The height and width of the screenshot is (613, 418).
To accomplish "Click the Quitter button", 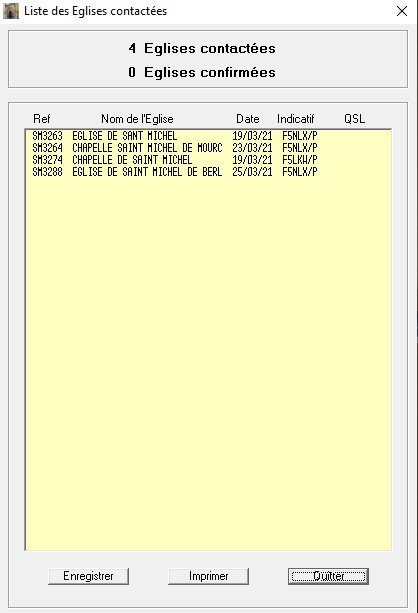I will coord(328,576).
